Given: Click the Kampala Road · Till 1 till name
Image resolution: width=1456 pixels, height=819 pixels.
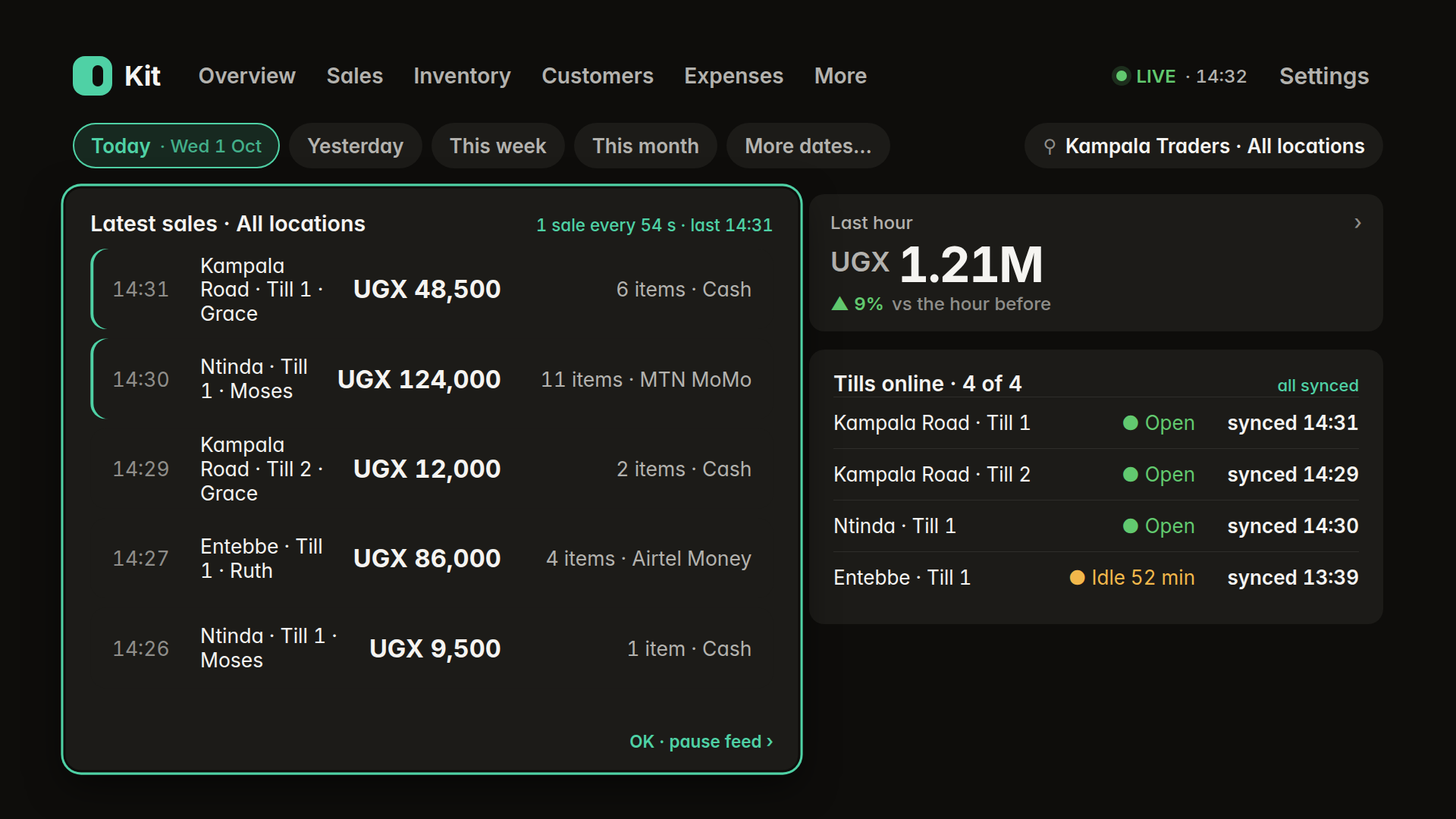Looking at the screenshot, I should pos(932,423).
